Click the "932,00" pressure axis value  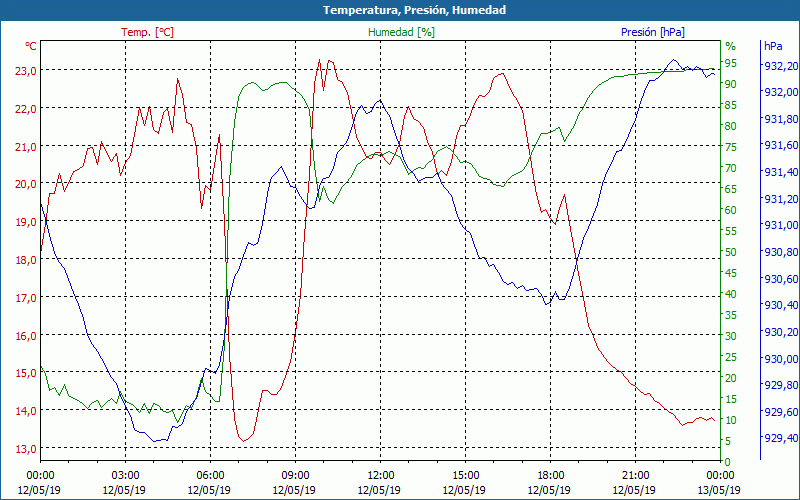pos(779,92)
